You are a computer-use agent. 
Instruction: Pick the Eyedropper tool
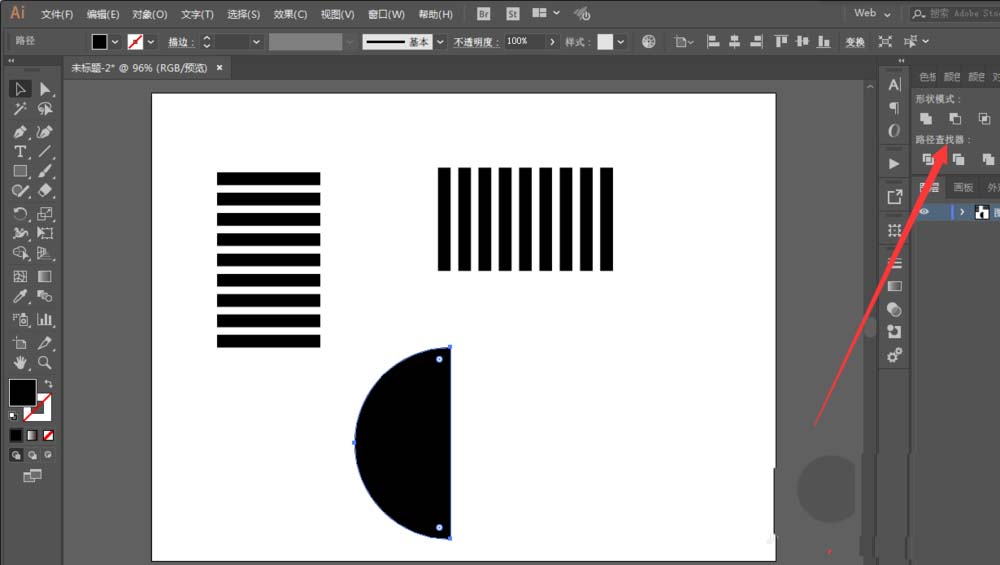pos(20,297)
